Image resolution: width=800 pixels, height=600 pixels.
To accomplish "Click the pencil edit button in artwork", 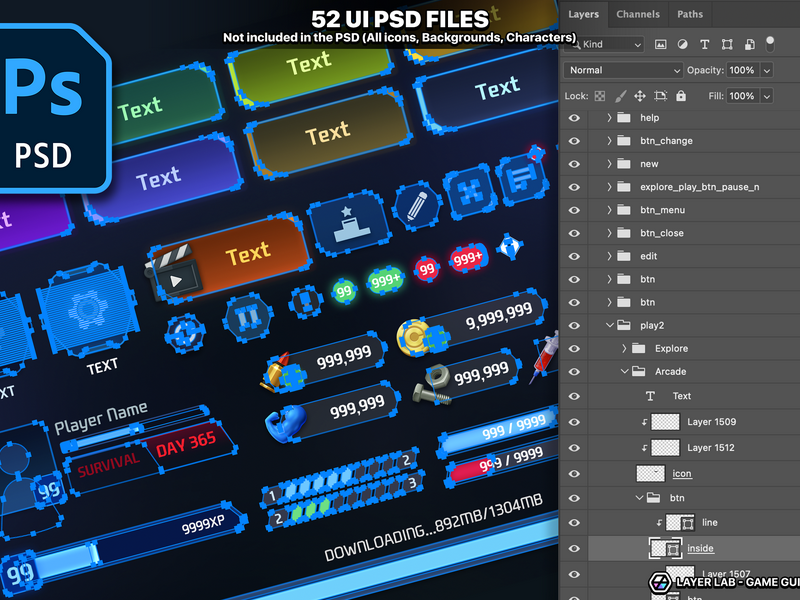I will coord(416,206).
